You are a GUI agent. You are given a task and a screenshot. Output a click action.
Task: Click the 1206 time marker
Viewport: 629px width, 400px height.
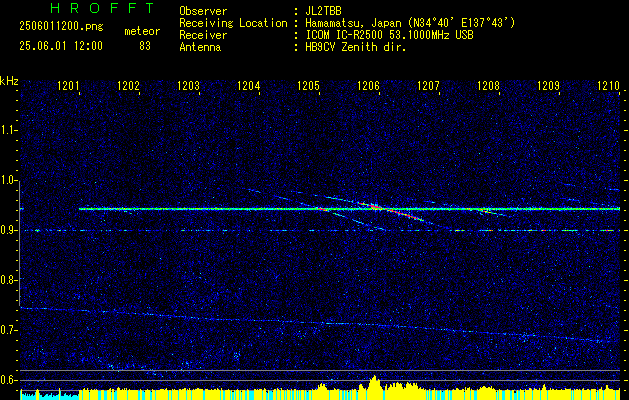(368, 85)
